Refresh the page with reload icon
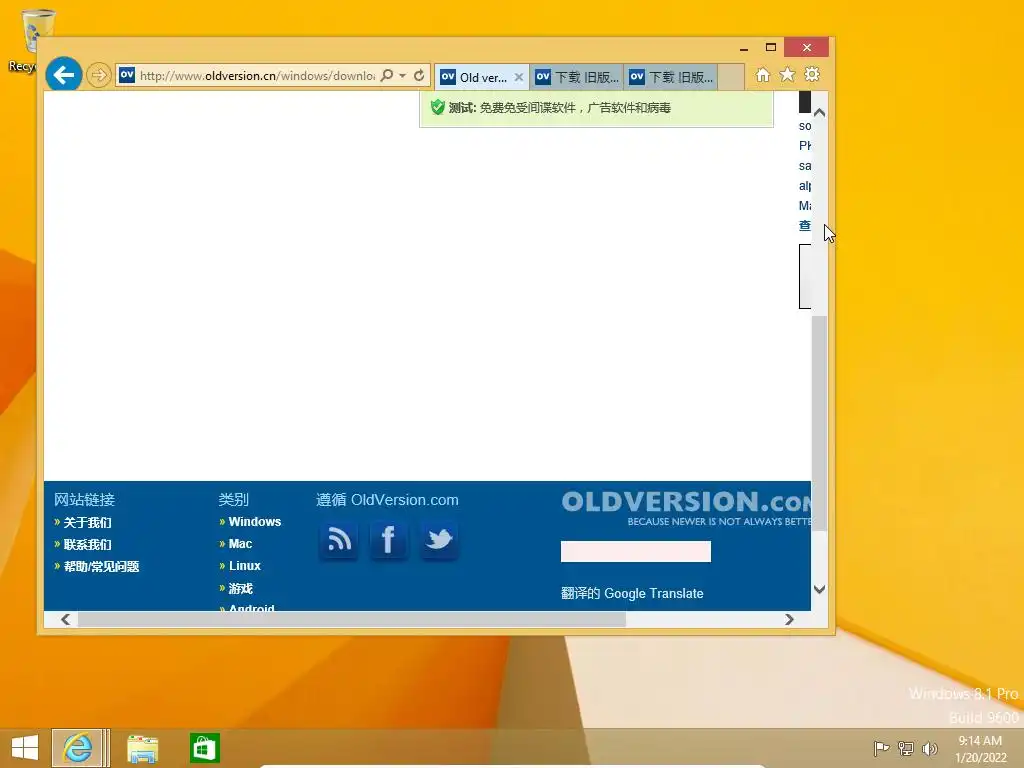This screenshot has height=768, width=1024. coord(419,75)
